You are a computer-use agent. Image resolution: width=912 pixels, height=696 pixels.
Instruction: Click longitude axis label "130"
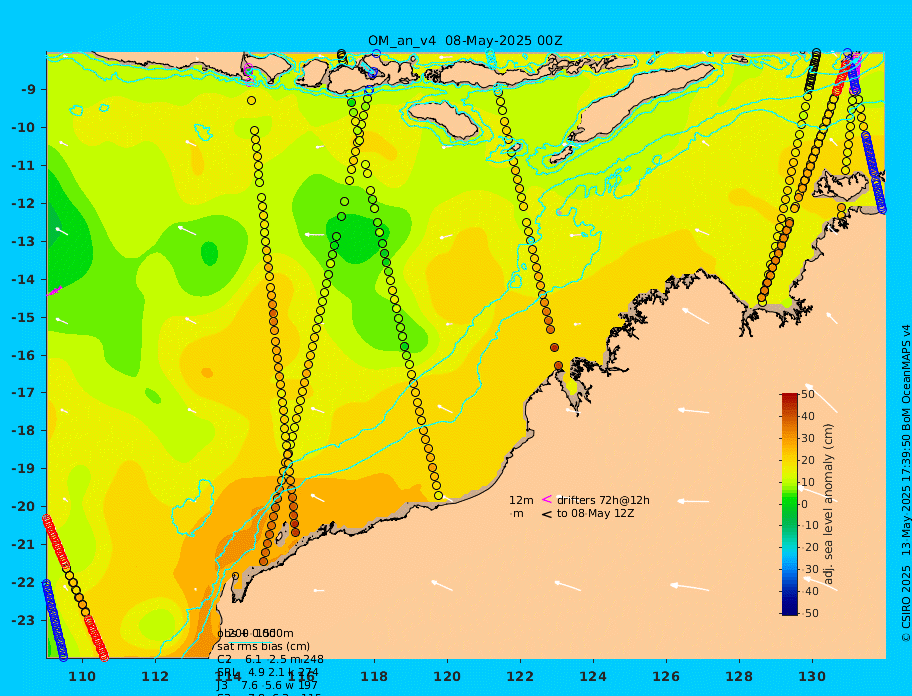point(812,676)
